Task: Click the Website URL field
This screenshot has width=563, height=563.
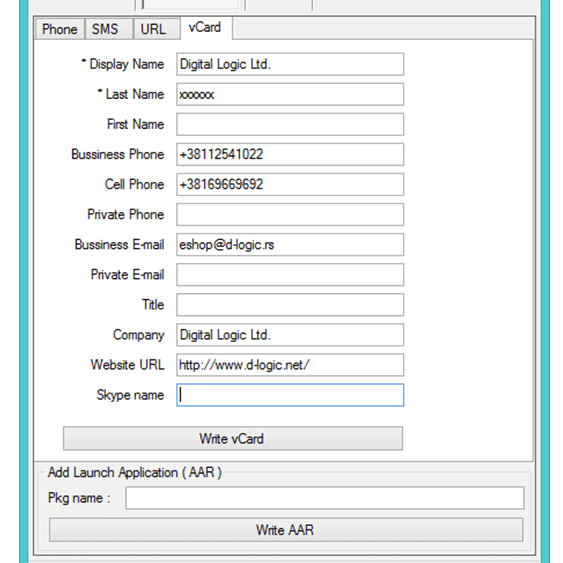Action: (x=290, y=365)
